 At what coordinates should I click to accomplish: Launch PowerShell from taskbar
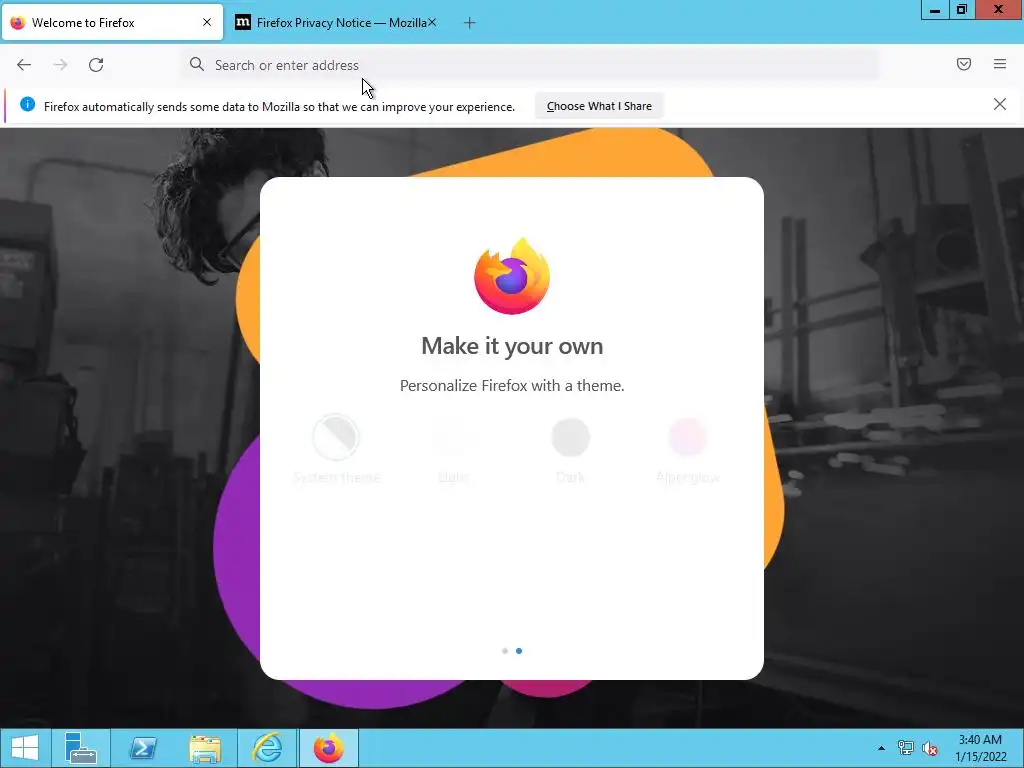coord(142,748)
